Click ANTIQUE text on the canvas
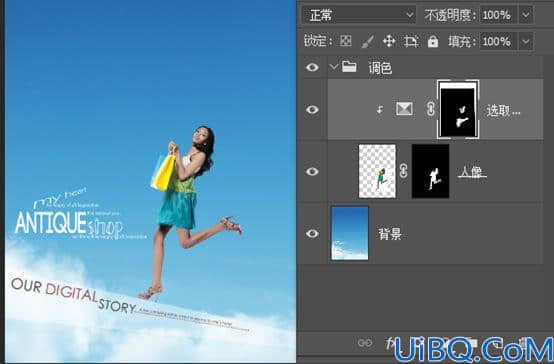Screen dimensions: 554x364 point(51,223)
